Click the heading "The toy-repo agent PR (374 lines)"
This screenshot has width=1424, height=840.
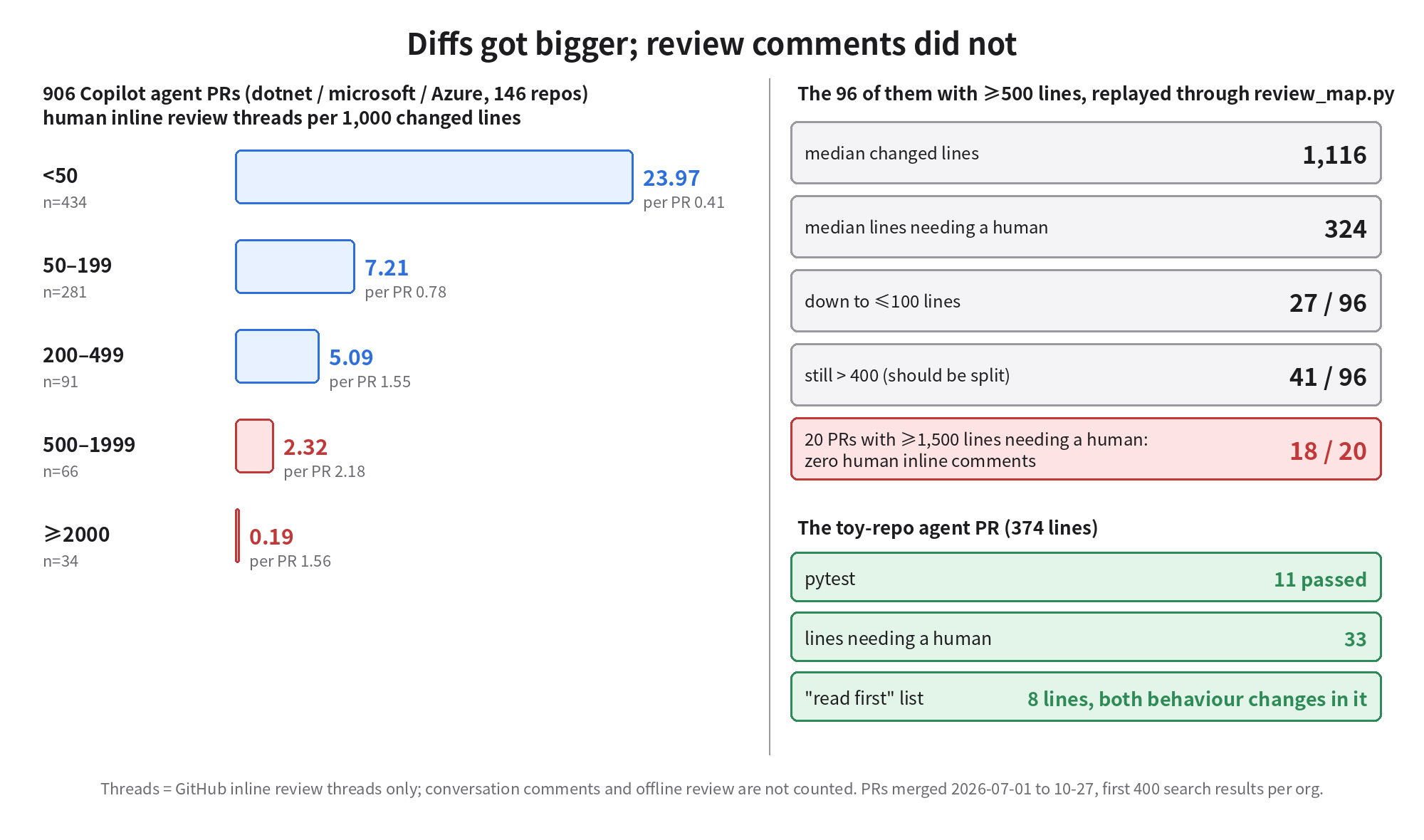tap(948, 527)
